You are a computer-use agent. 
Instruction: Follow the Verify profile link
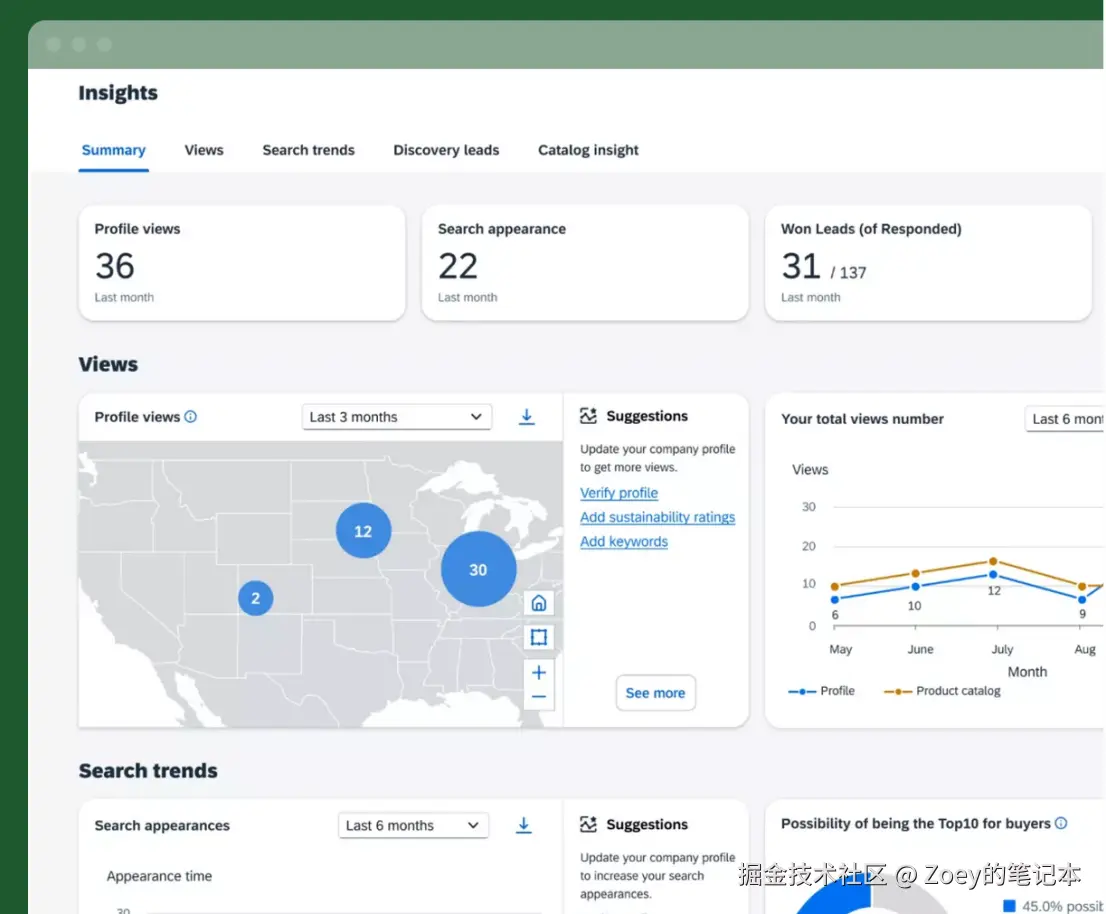[x=619, y=493]
